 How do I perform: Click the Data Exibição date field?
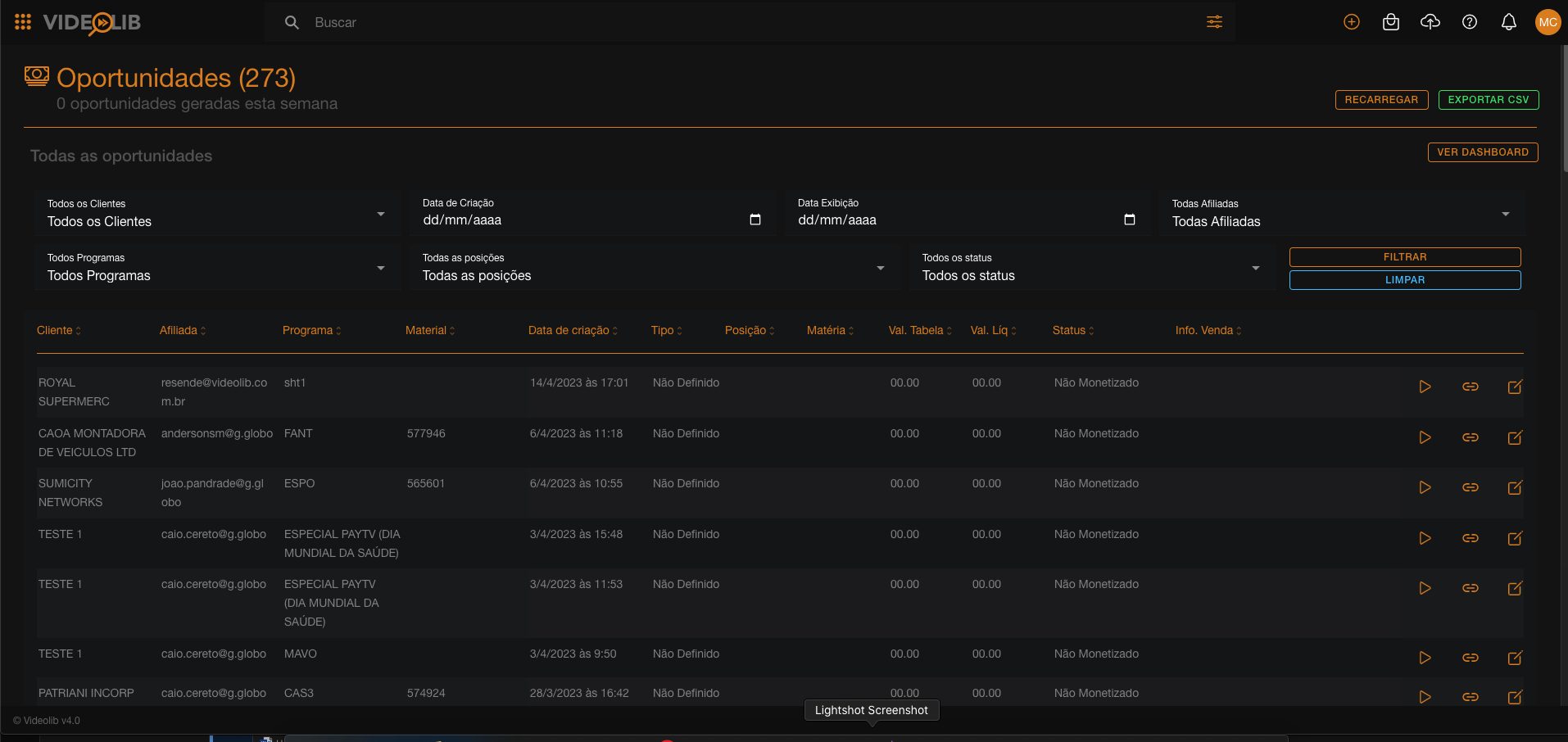point(967,214)
